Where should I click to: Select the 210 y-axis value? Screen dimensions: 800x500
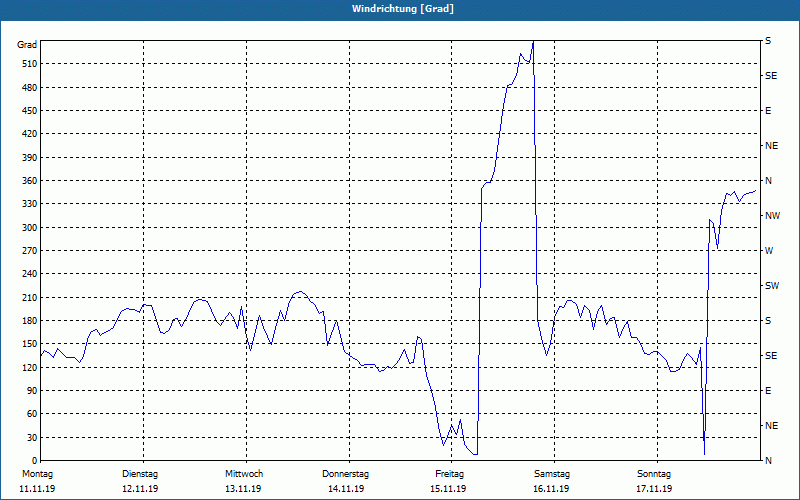click(x=31, y=297)
